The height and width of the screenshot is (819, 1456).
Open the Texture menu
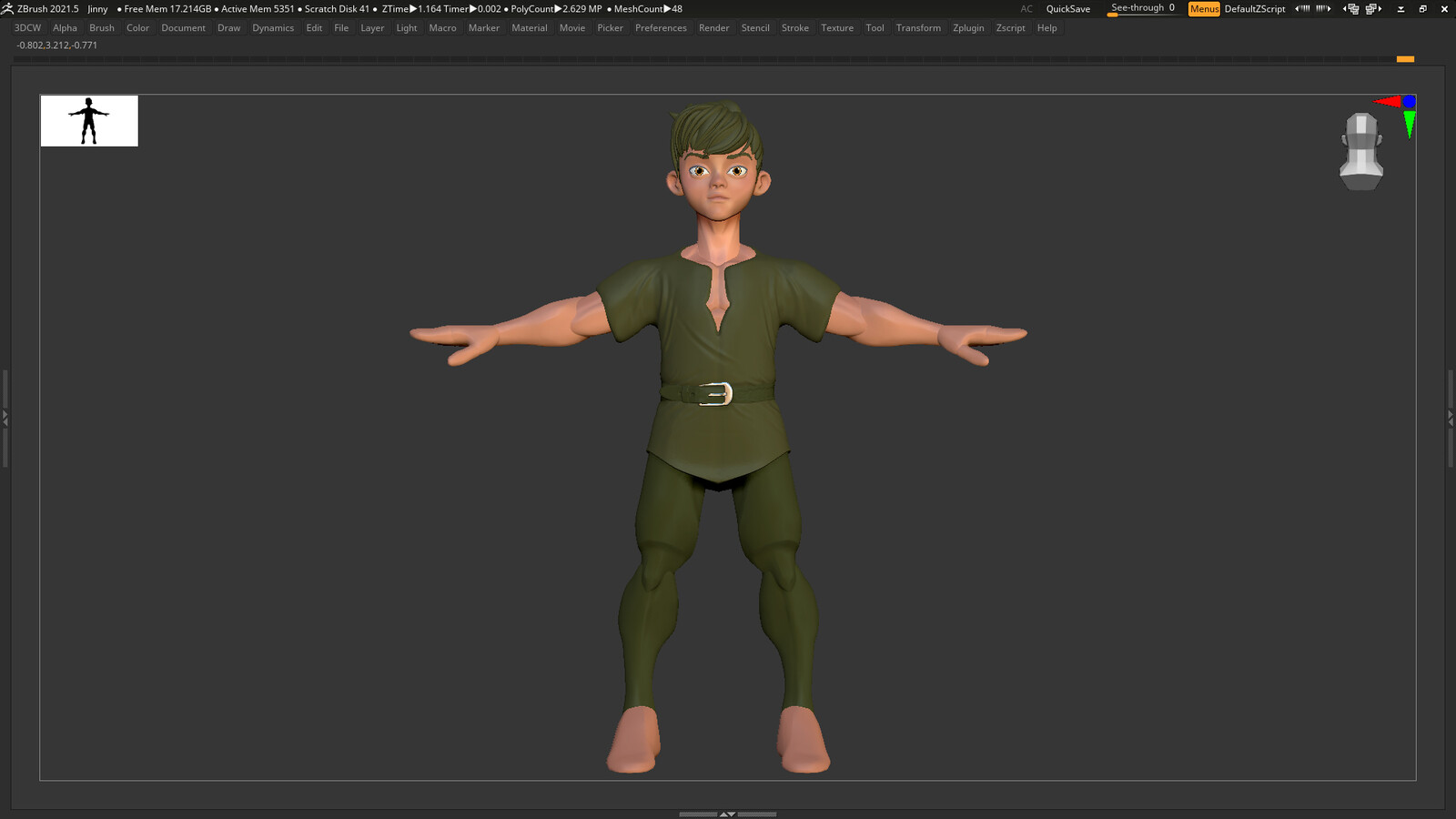tap(837, 28)
